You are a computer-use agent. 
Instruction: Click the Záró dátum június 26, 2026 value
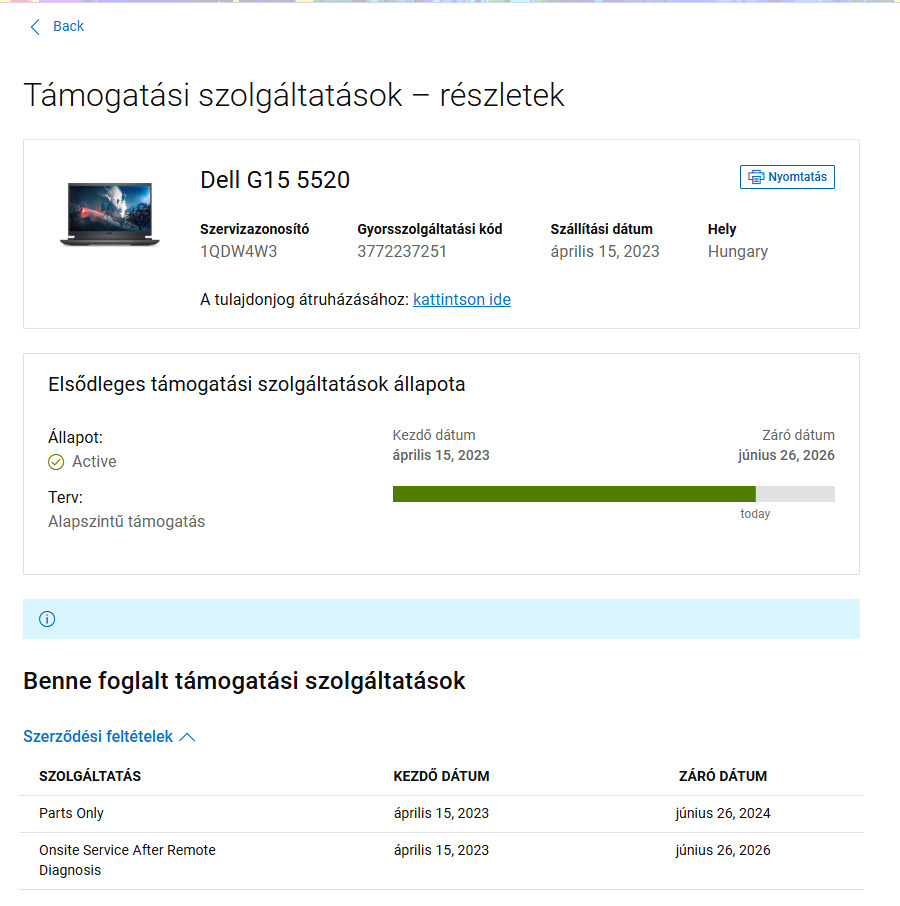(x=786, y=455)
